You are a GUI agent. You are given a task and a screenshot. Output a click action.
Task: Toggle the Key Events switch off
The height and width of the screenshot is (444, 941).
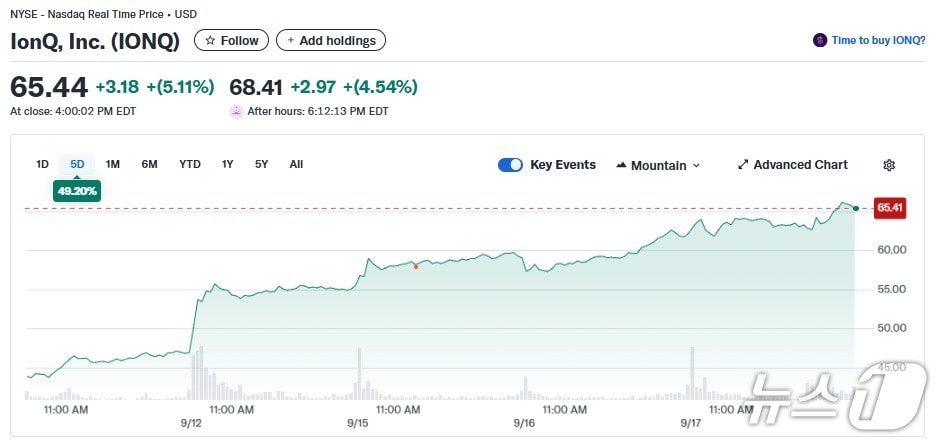[510, 165]
